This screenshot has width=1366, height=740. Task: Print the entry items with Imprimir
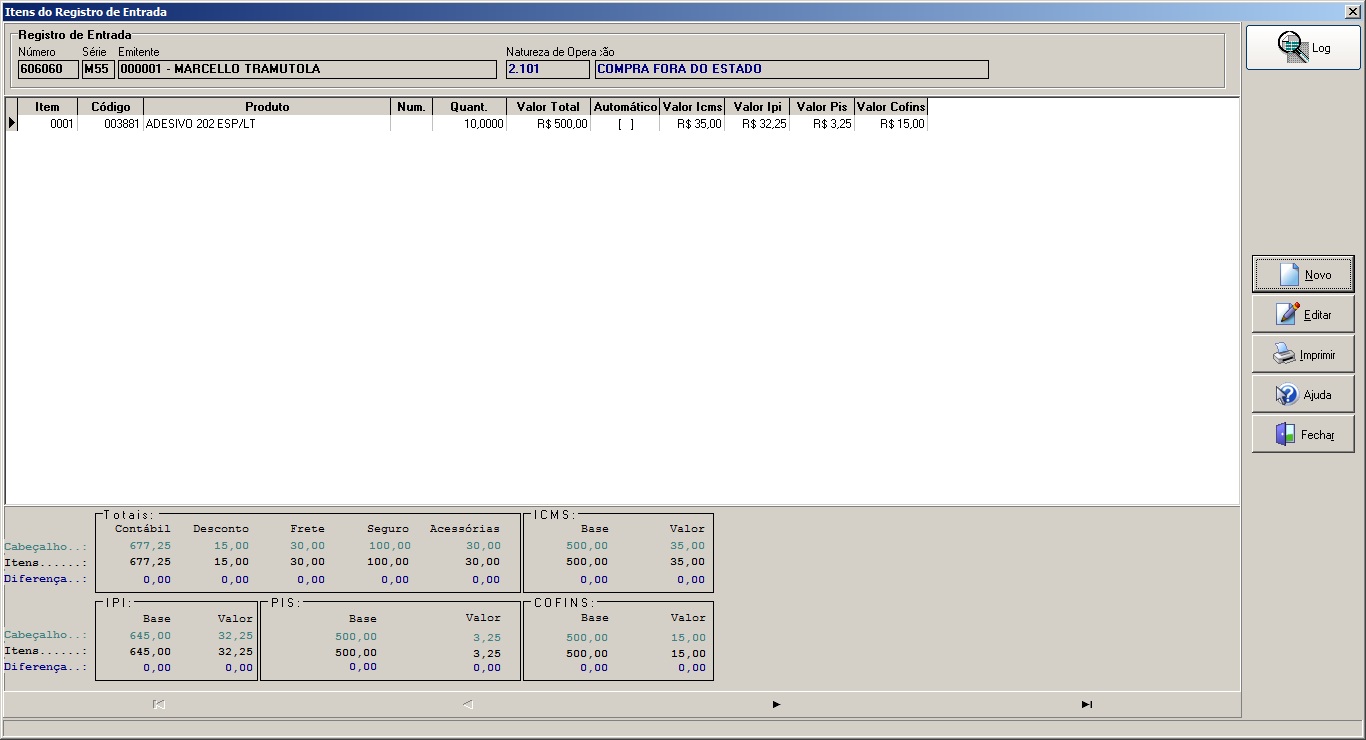(x=1303, y=354)
